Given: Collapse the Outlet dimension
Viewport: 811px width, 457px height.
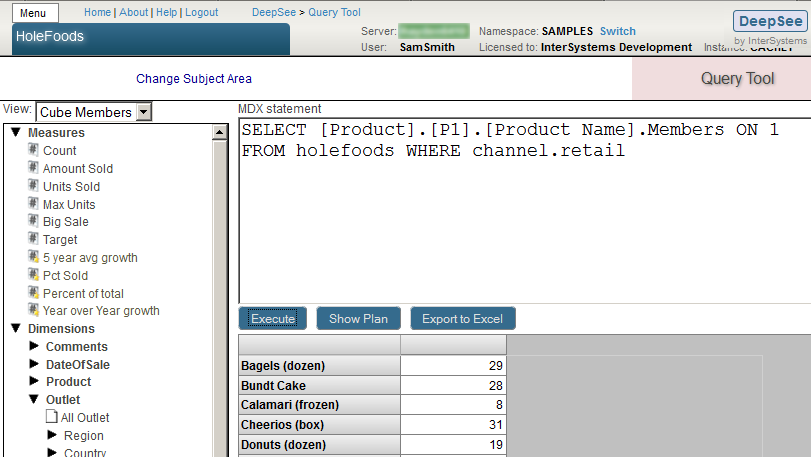Looking at the screenshot, I should (34, 399).
